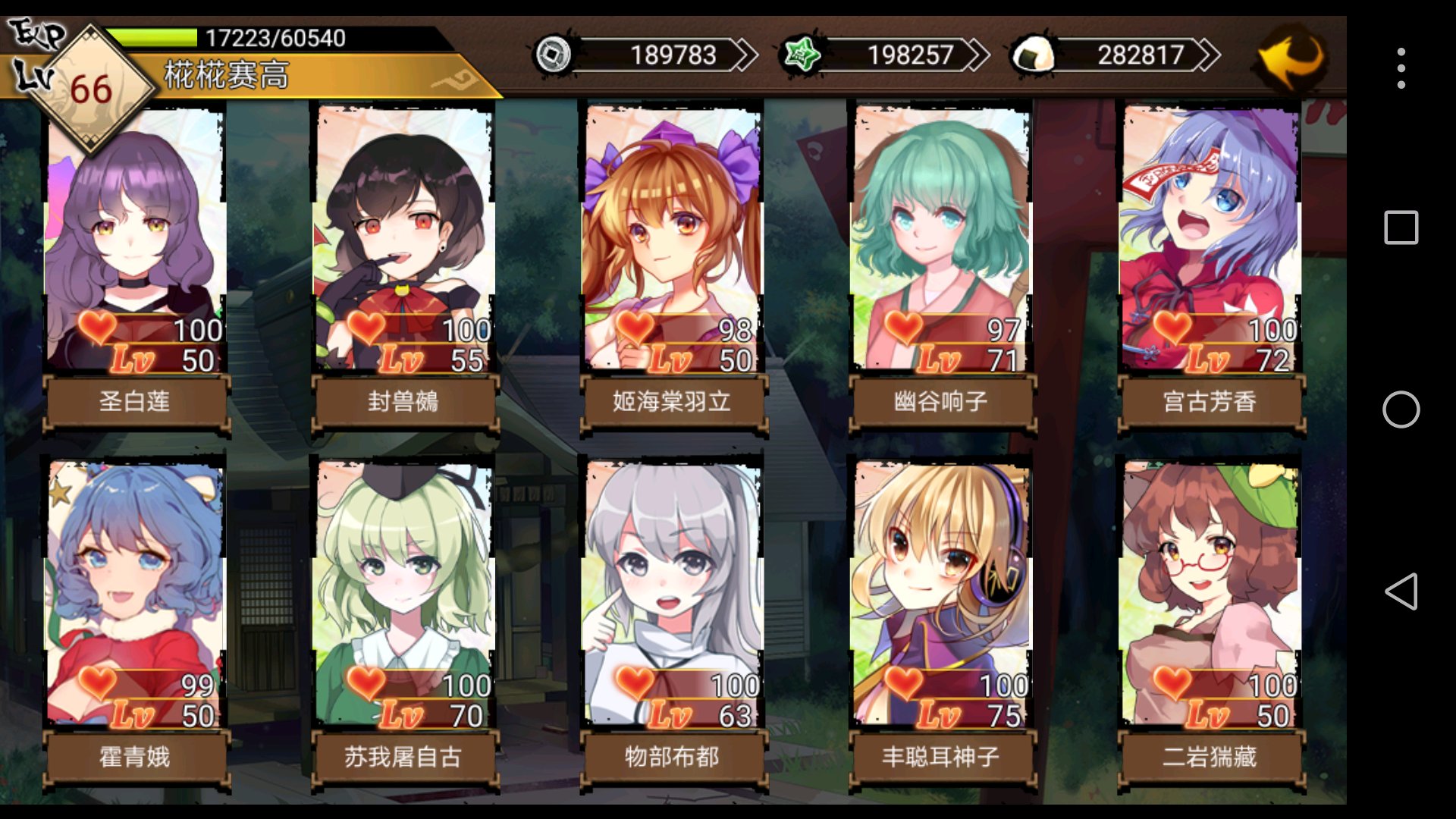
Task: Click the EXP progress bar 17223/60540
Action: 277,38
